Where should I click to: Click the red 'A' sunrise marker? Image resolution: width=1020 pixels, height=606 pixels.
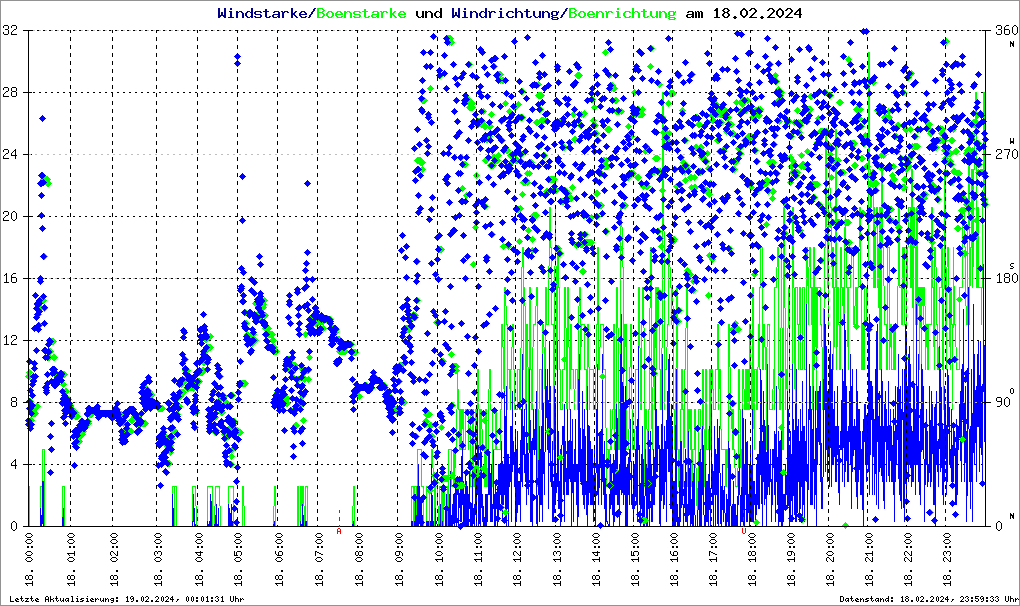pos(339,531)
